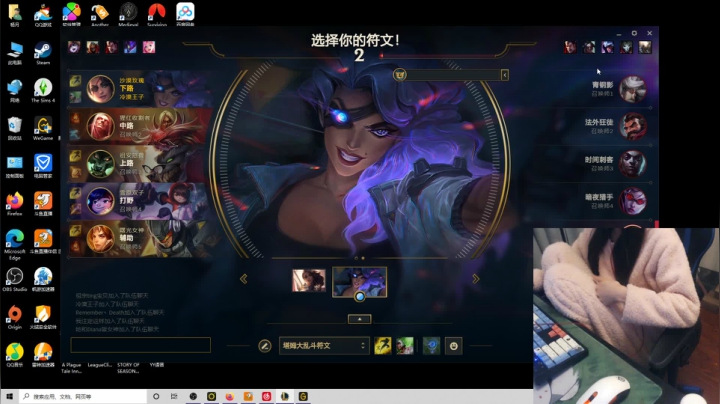Show previous skin with left chevron
720x404 pixels.
244,279
